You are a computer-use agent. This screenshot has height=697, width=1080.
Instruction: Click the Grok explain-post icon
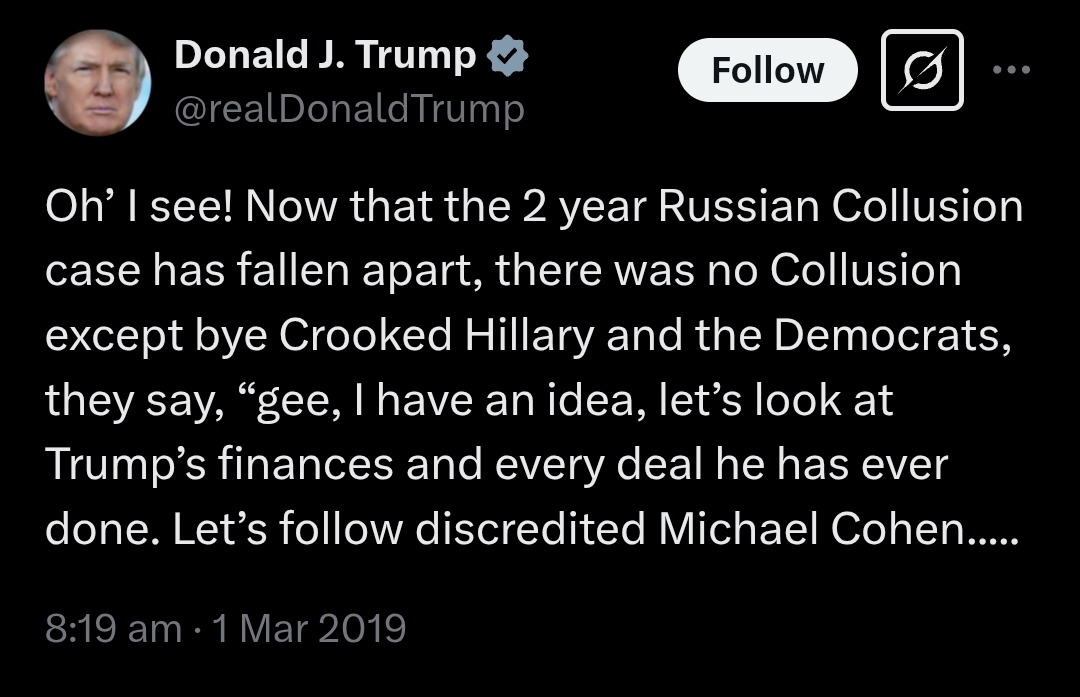click(922, 70)
